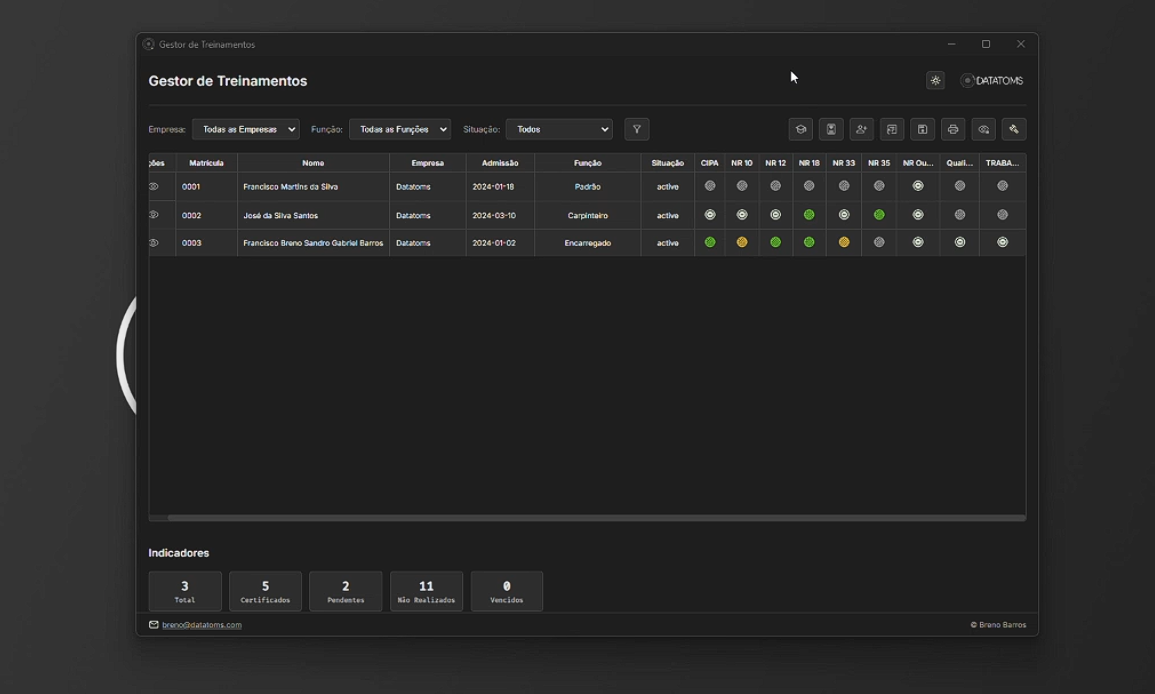Click the NR 35 column header
The image size is (1155, 694).
click(879, 163)
